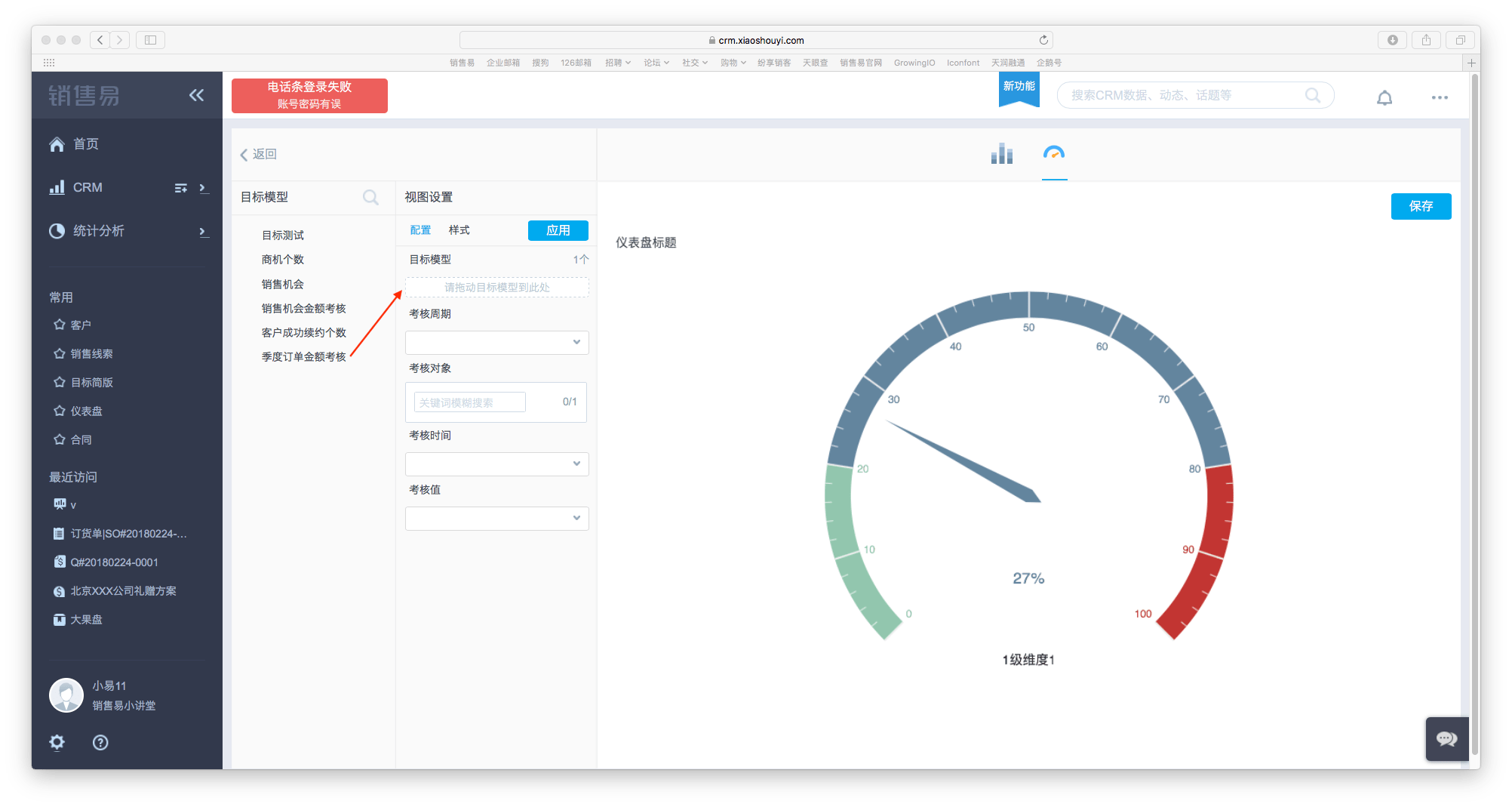This screenshot has width=1512, height=807.
Task: Select the gauge dashboard chart icon
Action: point(1053,154)
